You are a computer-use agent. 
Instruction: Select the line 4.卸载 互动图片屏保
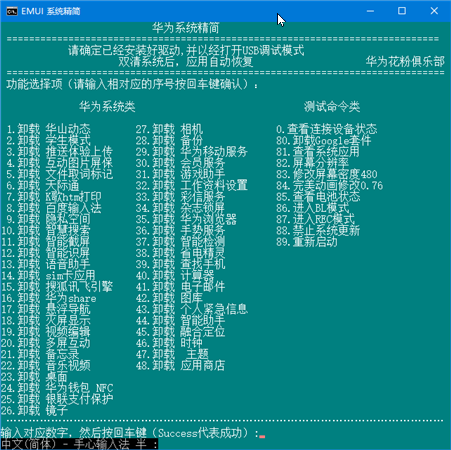60,163
